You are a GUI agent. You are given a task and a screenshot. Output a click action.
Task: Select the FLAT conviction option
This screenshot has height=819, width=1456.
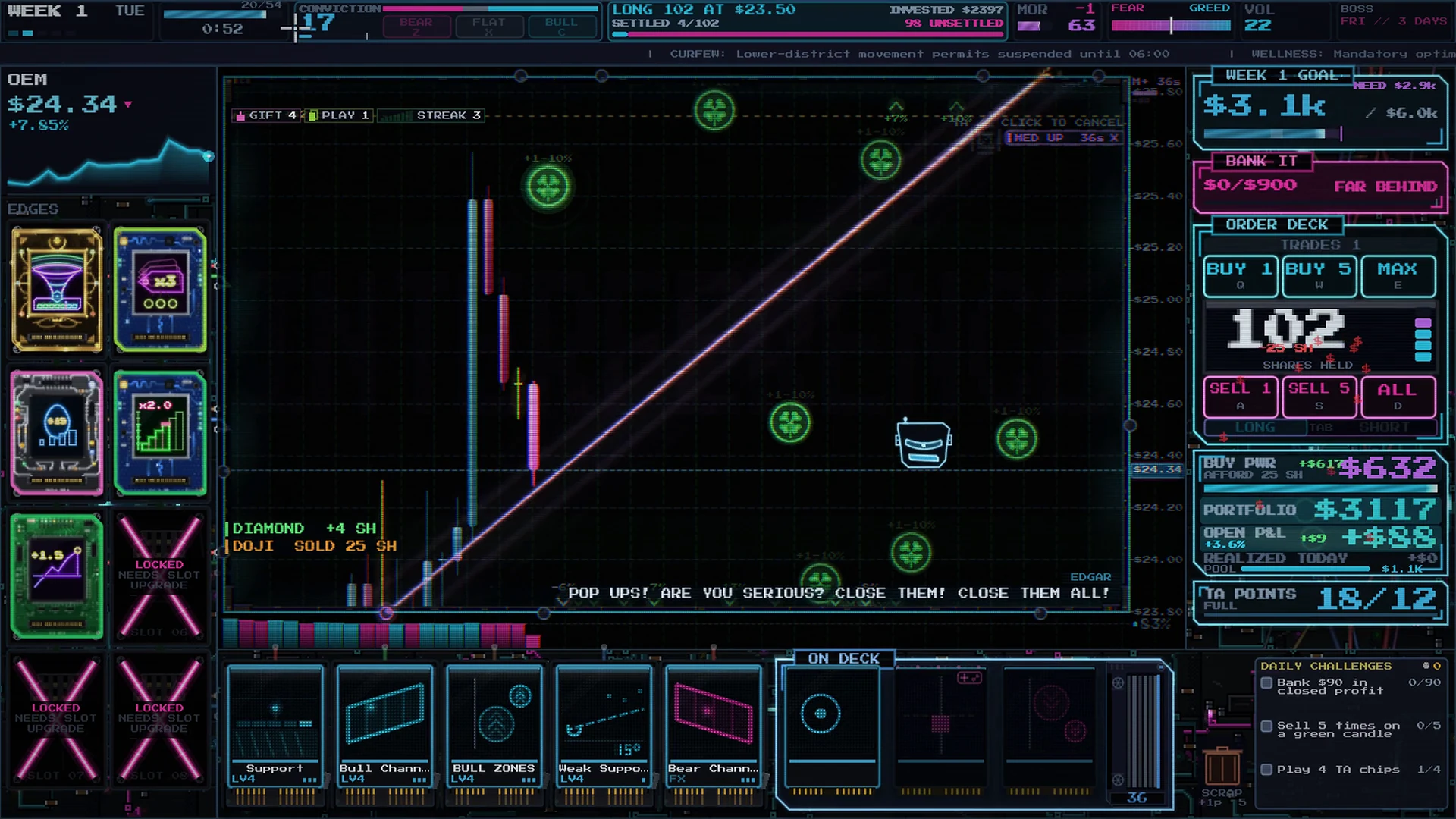pos(489,26)
